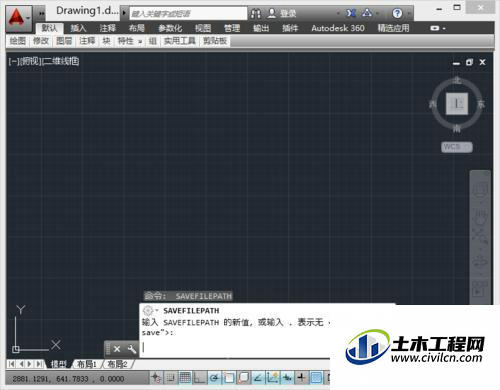Toggle Transparency display in status bar
This screenshot has width=500, height=390.
pyautogui.click(x=316, y=378)
